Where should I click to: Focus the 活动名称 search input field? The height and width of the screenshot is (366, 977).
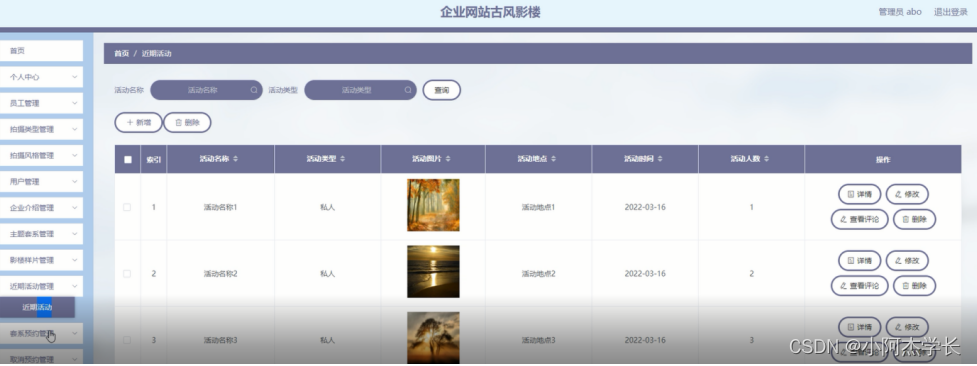tap(206, 90)
